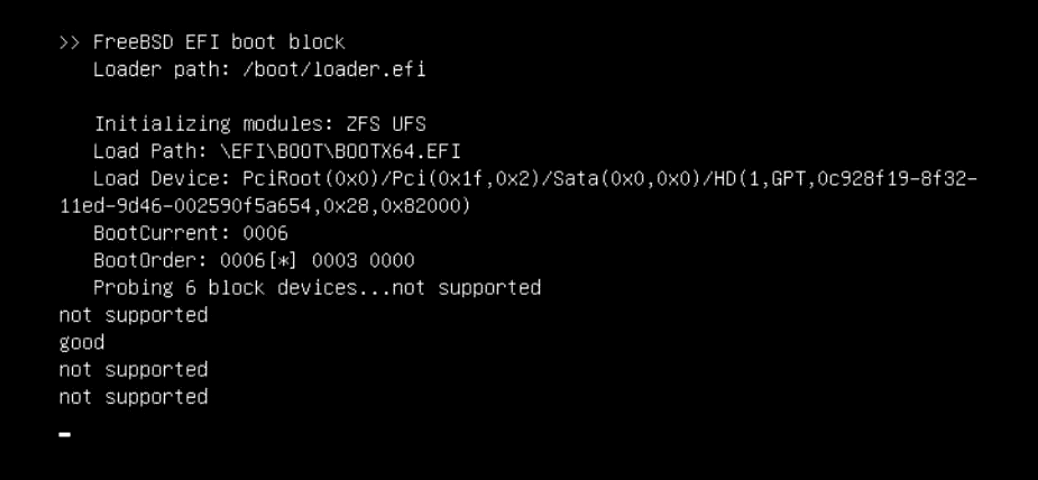Click the [*] marker in BootOrder
The width and height of the screenshot is (1038, 480).
point(283,260)
